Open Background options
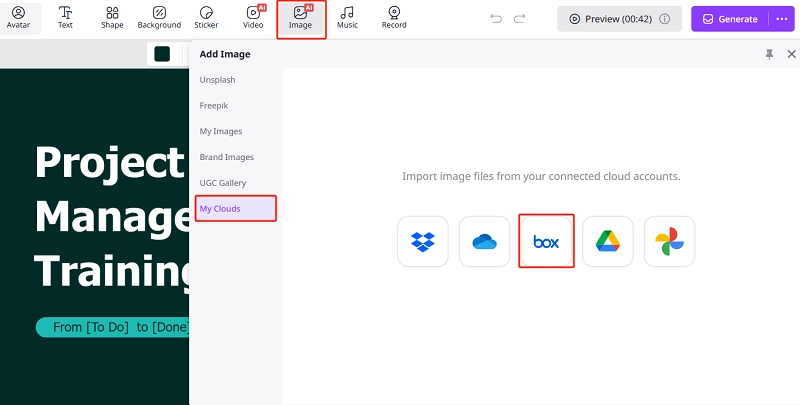 click(159, 18)
